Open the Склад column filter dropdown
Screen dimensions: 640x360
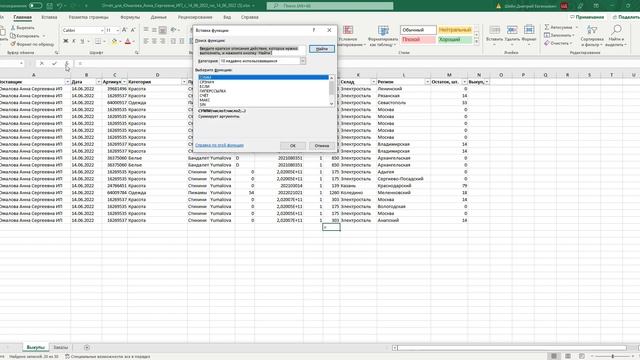tap(373, 82)
